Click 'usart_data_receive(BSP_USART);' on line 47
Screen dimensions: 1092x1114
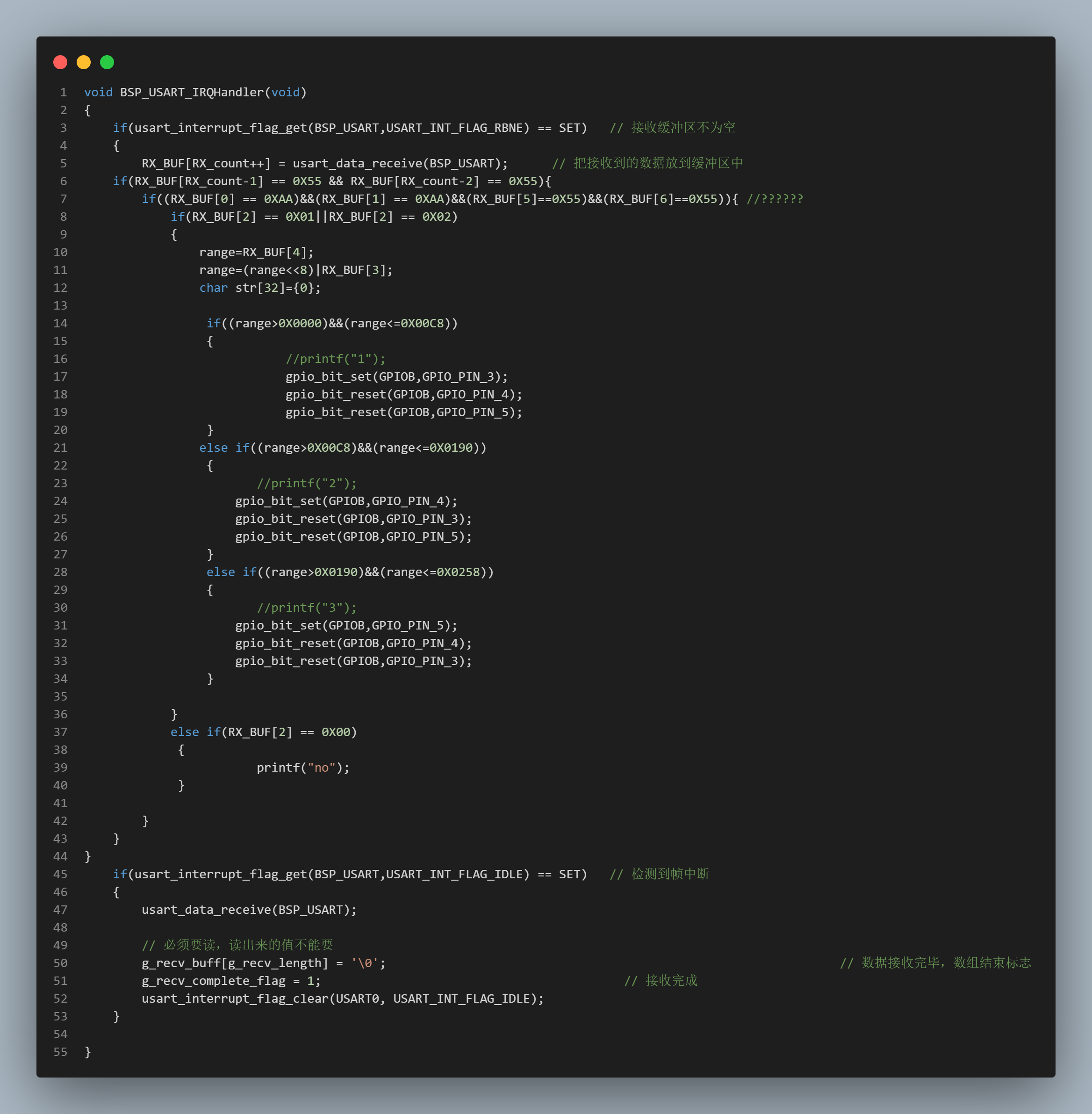point(250,911)
